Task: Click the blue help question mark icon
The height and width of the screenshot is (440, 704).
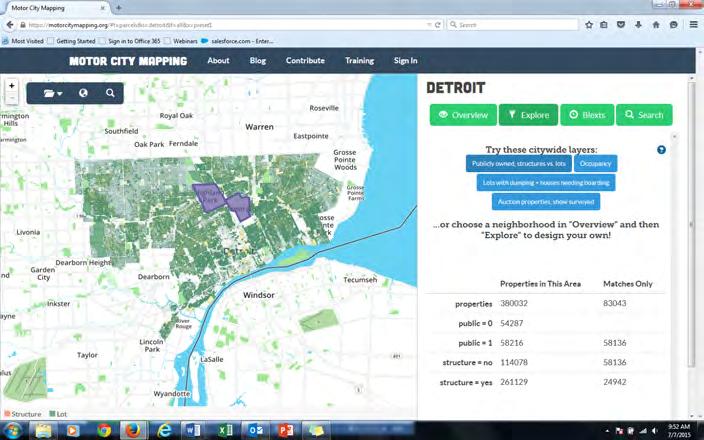Action: click(x=661, y=150)
